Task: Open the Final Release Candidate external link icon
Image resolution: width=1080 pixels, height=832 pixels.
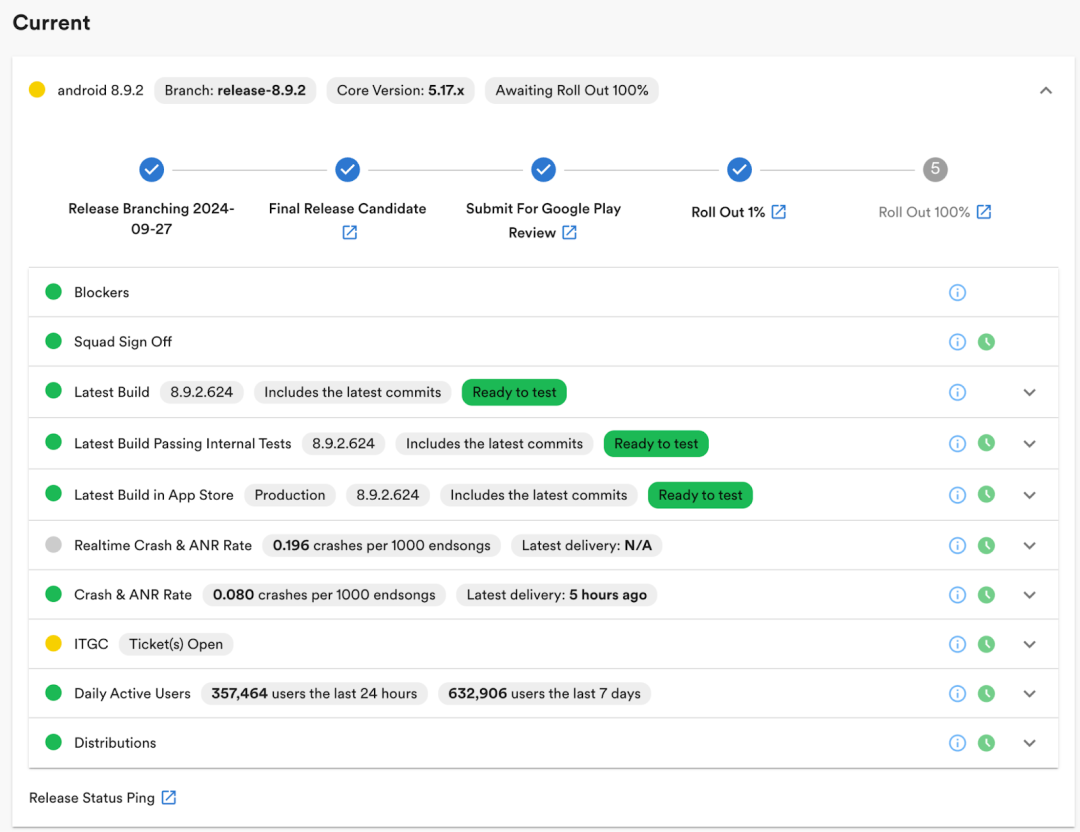Action: tap(349, 232)
